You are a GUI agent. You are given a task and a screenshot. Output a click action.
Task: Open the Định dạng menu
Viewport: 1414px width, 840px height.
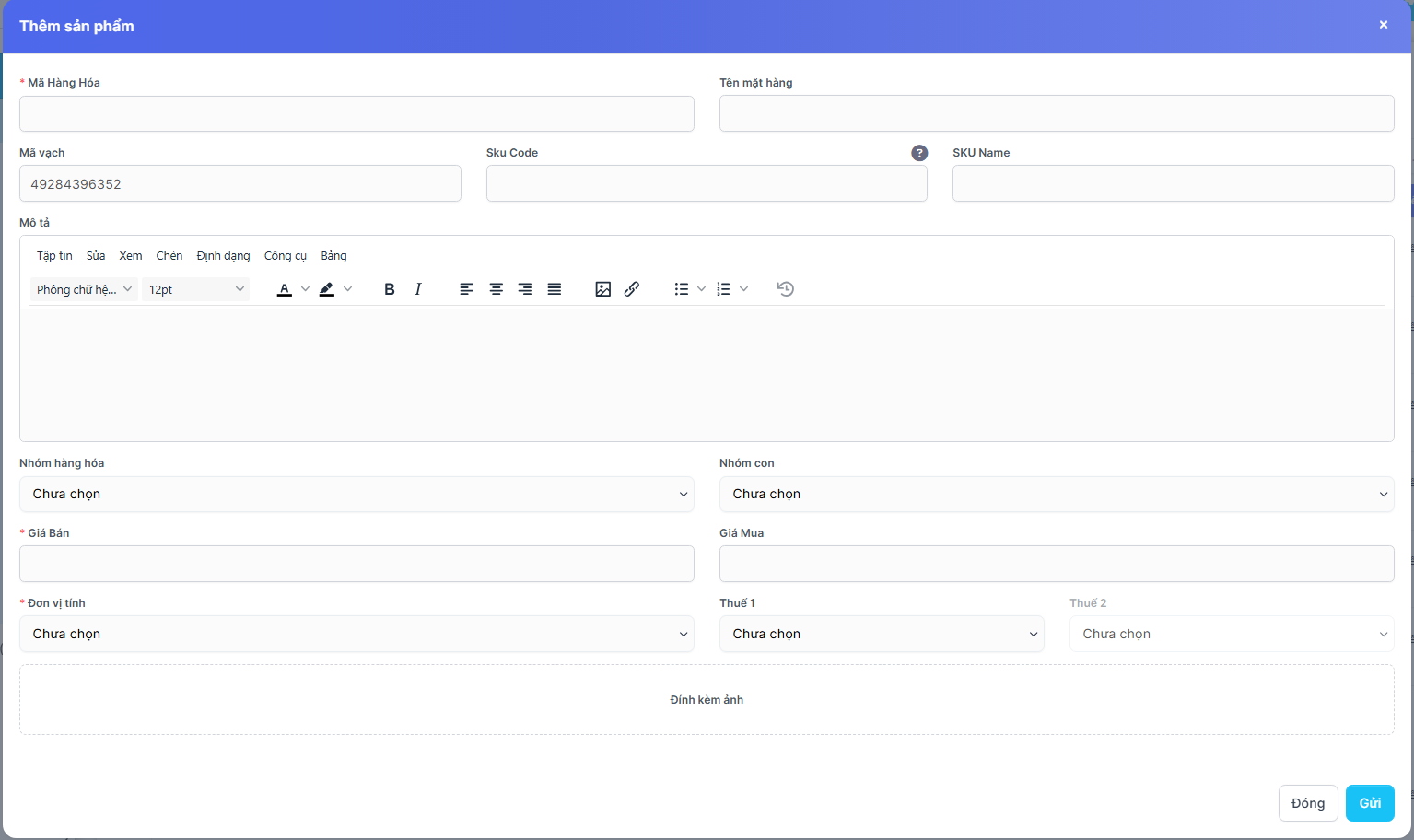point(223,256)
